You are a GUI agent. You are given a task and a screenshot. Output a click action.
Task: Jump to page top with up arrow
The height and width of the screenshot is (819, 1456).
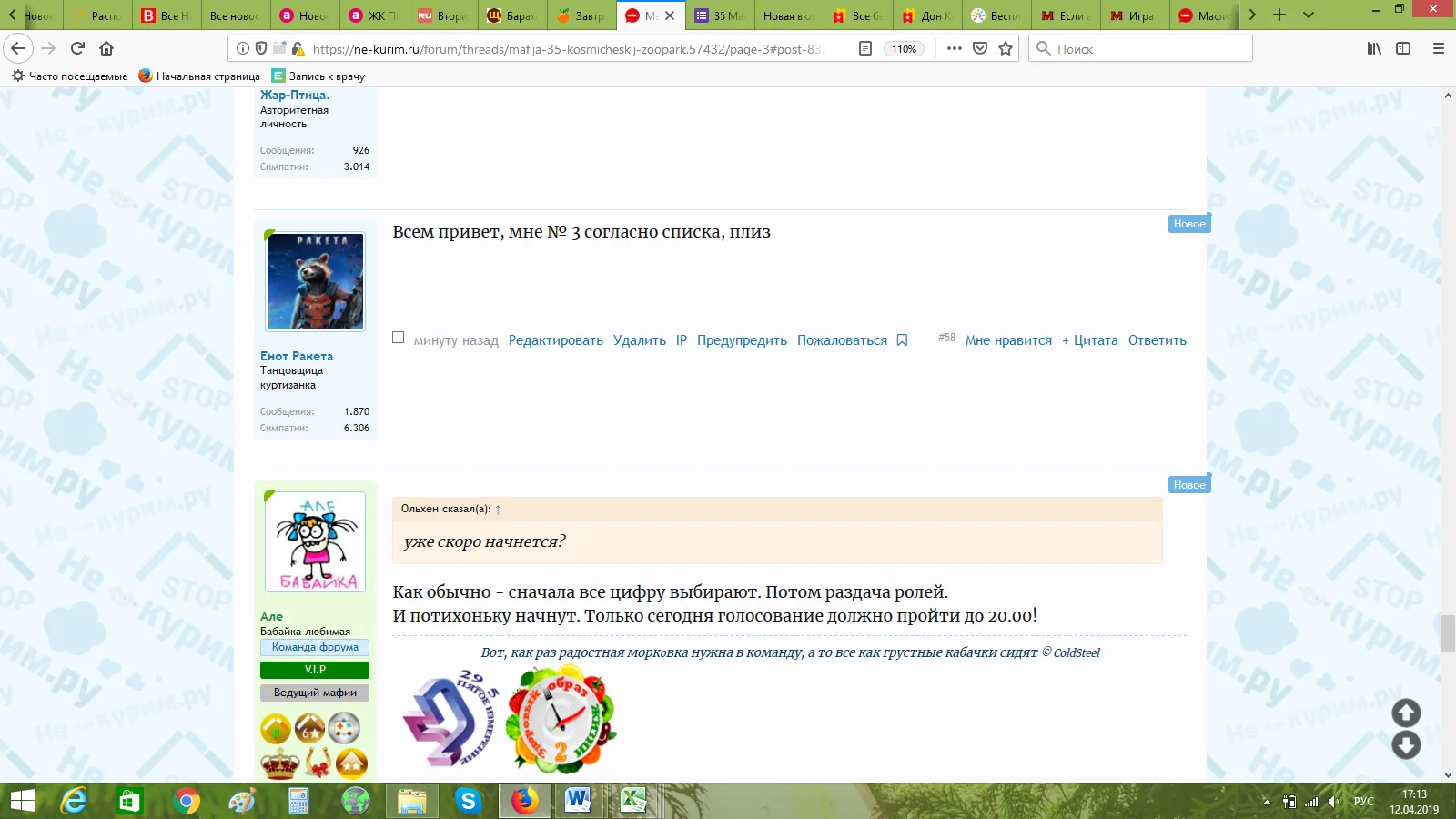[x=1406, y=713]
